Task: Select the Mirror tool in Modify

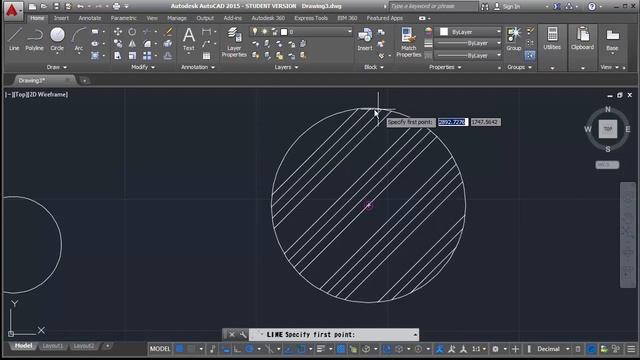Action: [132, 44]
